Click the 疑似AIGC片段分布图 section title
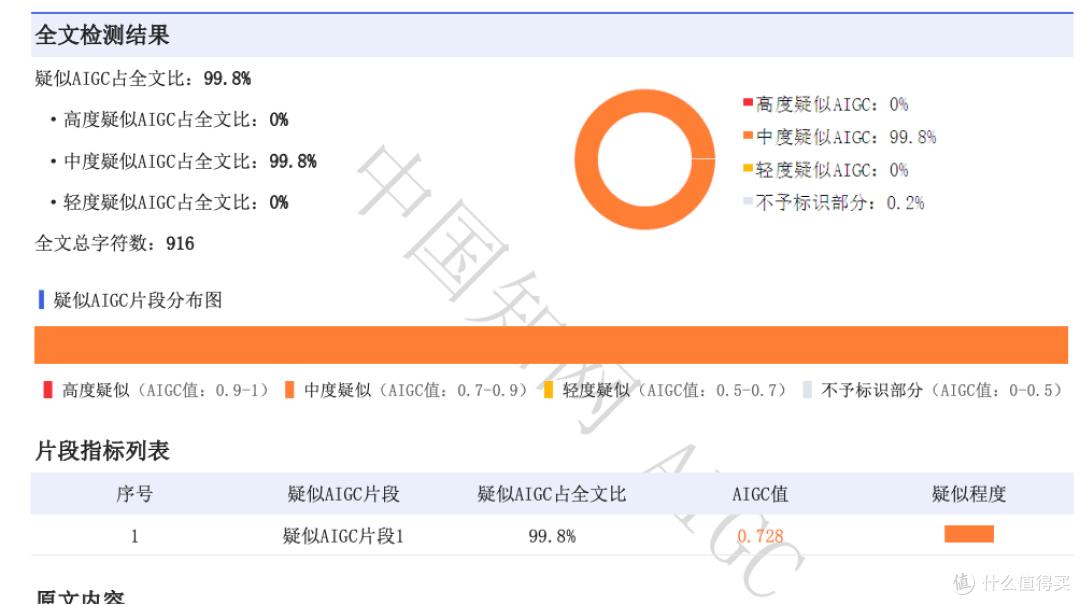The width and height of the screenshot is (1080, 605). [137, 300]
